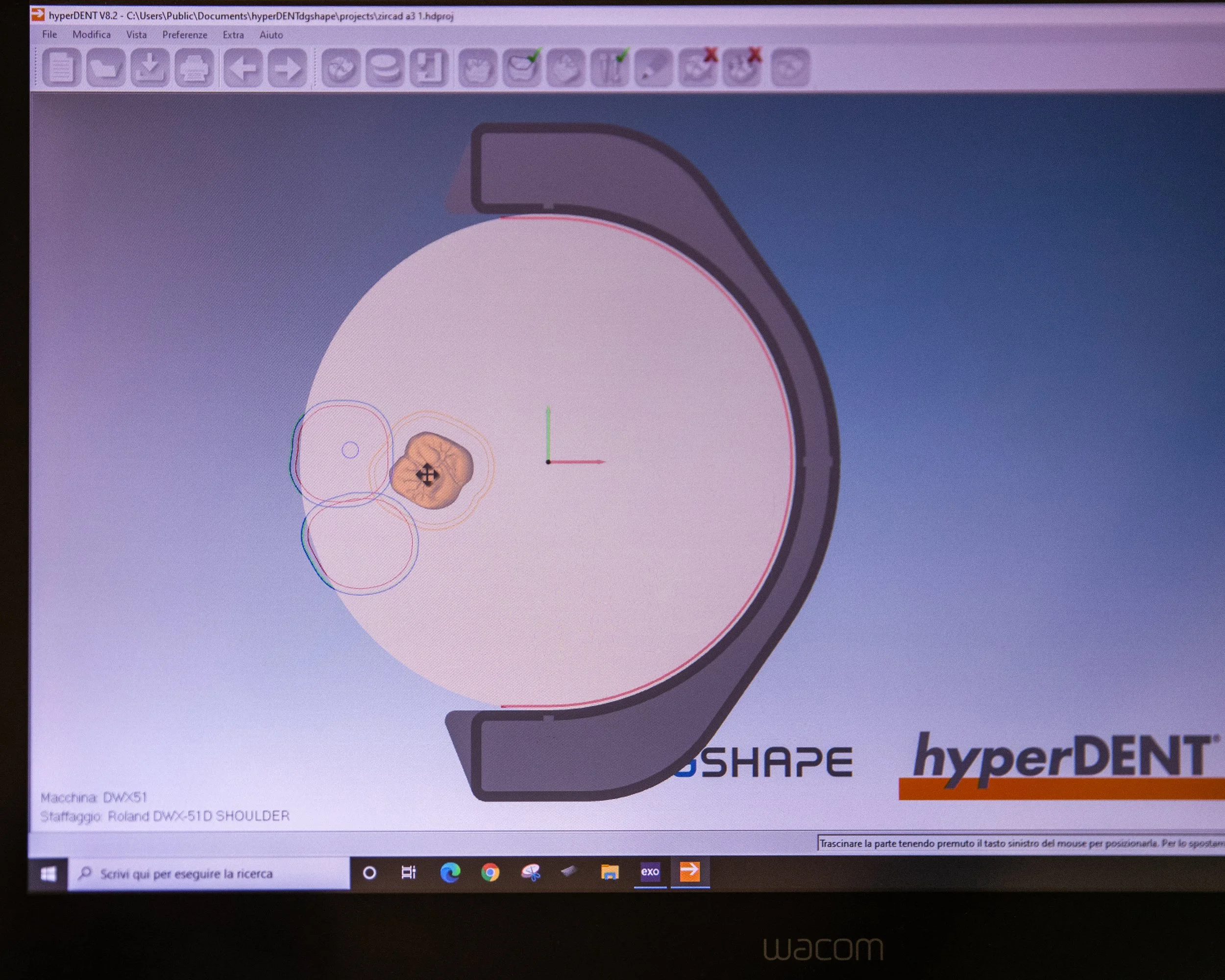
Task: Click the New project document icon
Action: click(x=61, y=68)
